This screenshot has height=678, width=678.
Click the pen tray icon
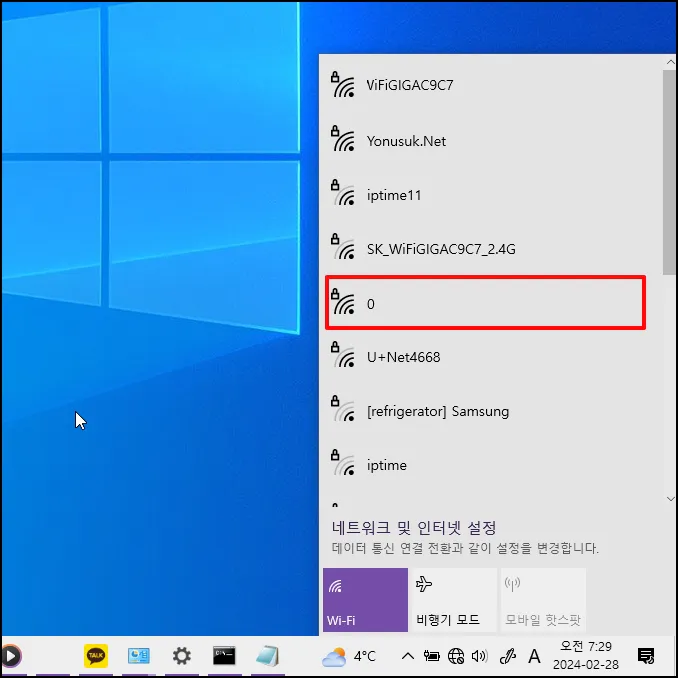click(x=508, y=656)
